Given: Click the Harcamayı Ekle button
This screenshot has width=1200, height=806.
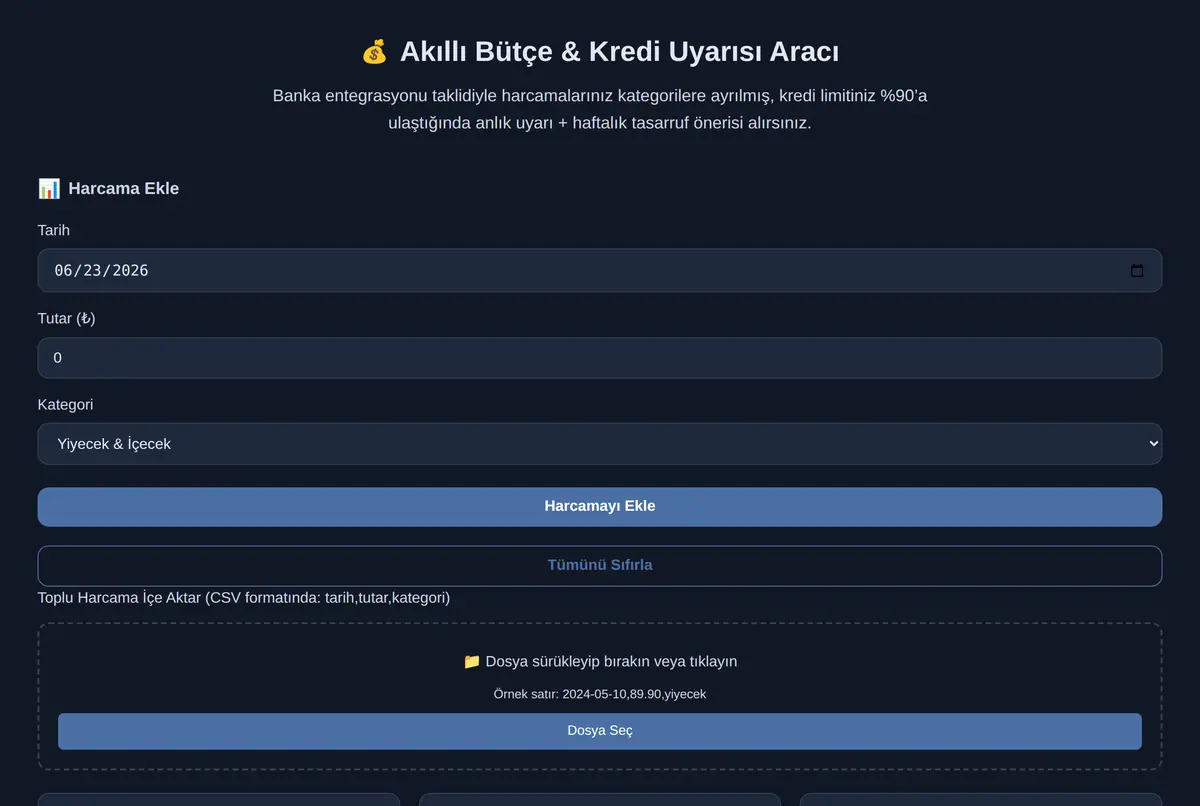Looking at the screenshot, I should point(600,507).
